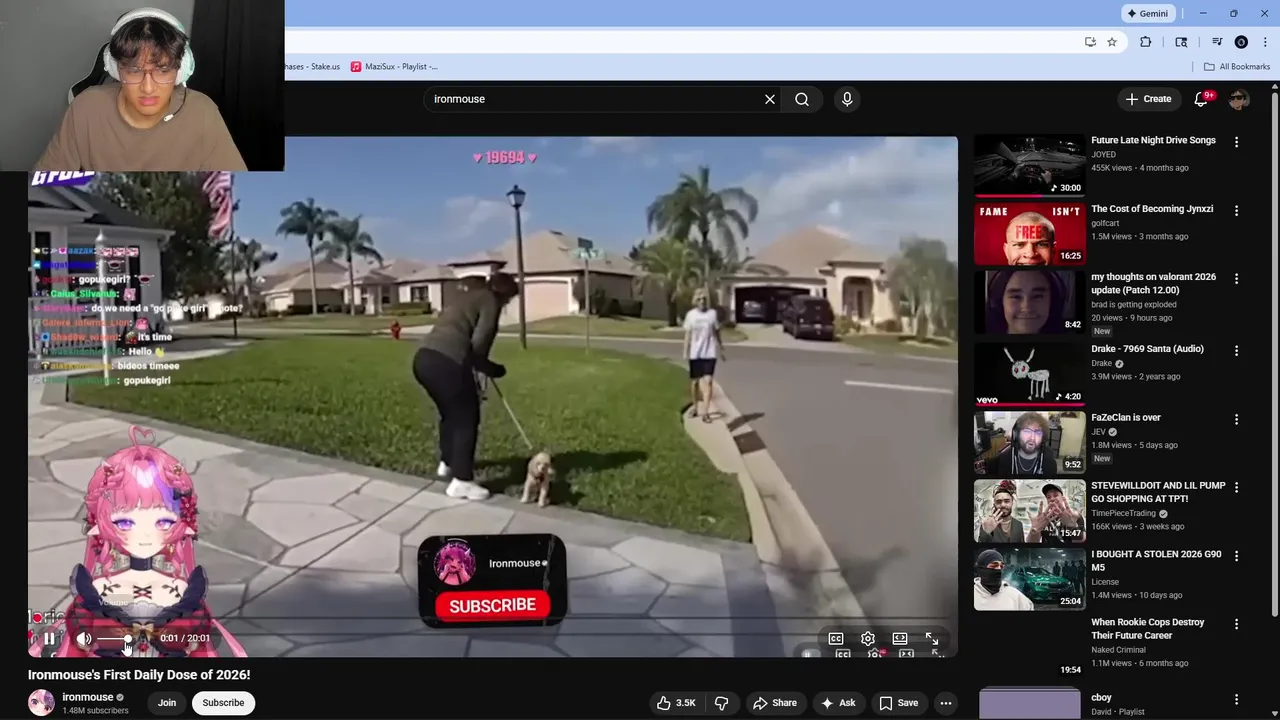Open options for Rookie Cops video
The image size is (1280, 720).
[1236, 623]
